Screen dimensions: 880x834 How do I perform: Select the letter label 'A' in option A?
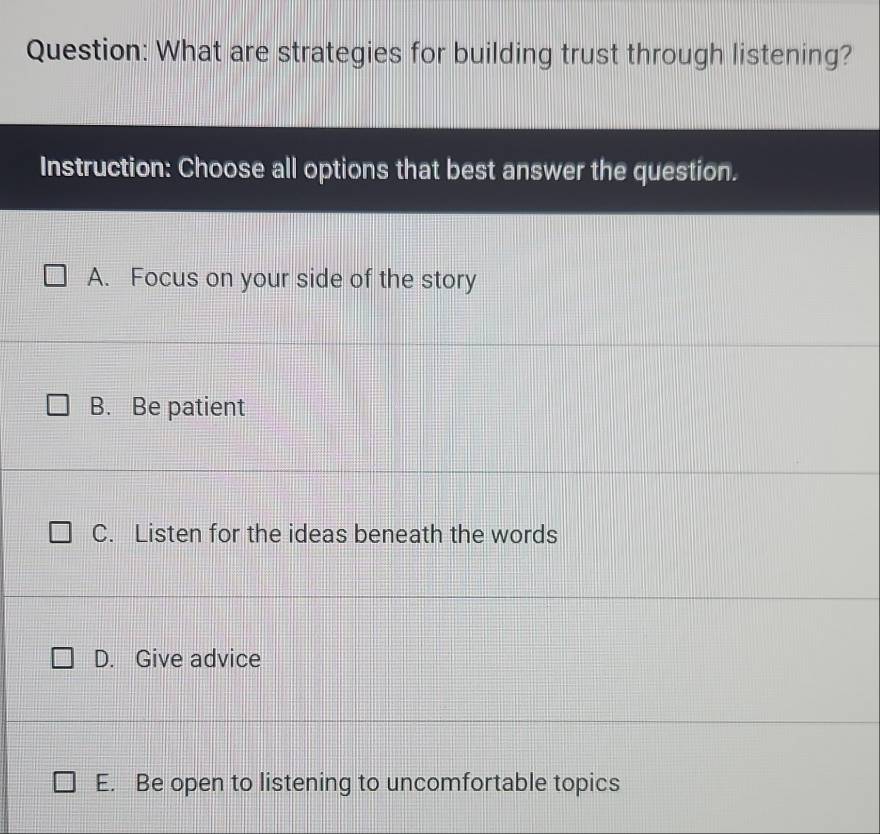[x=97, y=278]
